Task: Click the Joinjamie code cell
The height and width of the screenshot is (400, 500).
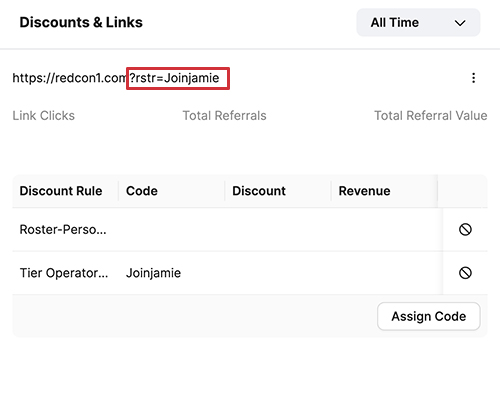Action: click(x=153, y=273)
